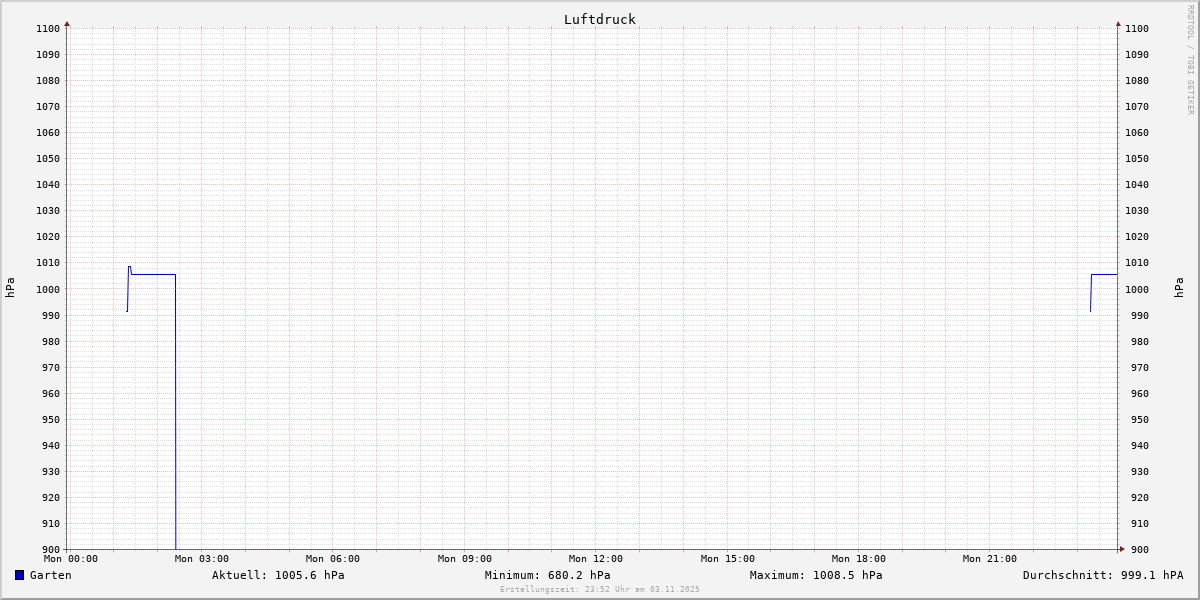Click the Mon 00:00 time axis label

[70, 559]
